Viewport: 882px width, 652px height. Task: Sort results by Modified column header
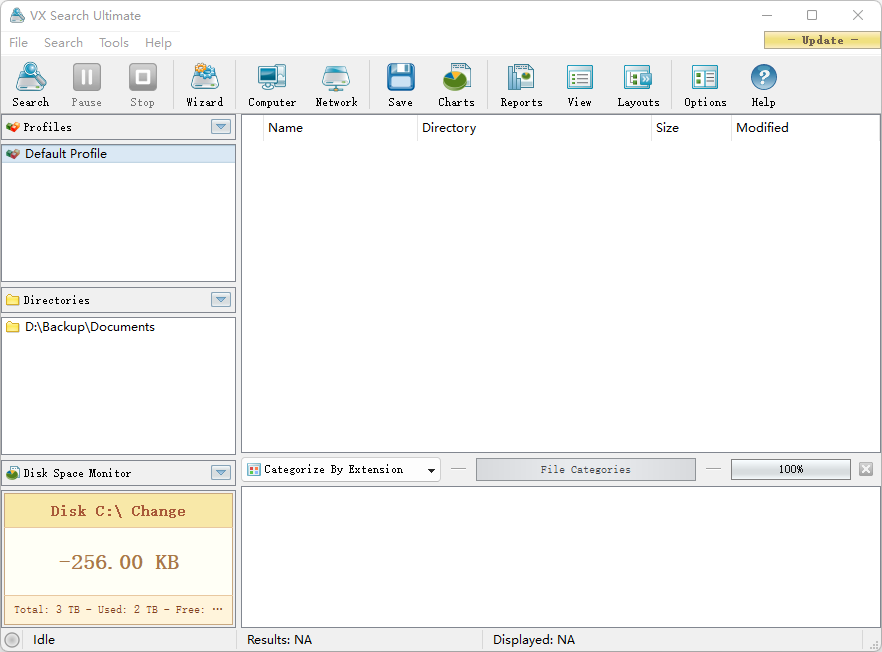806,128
